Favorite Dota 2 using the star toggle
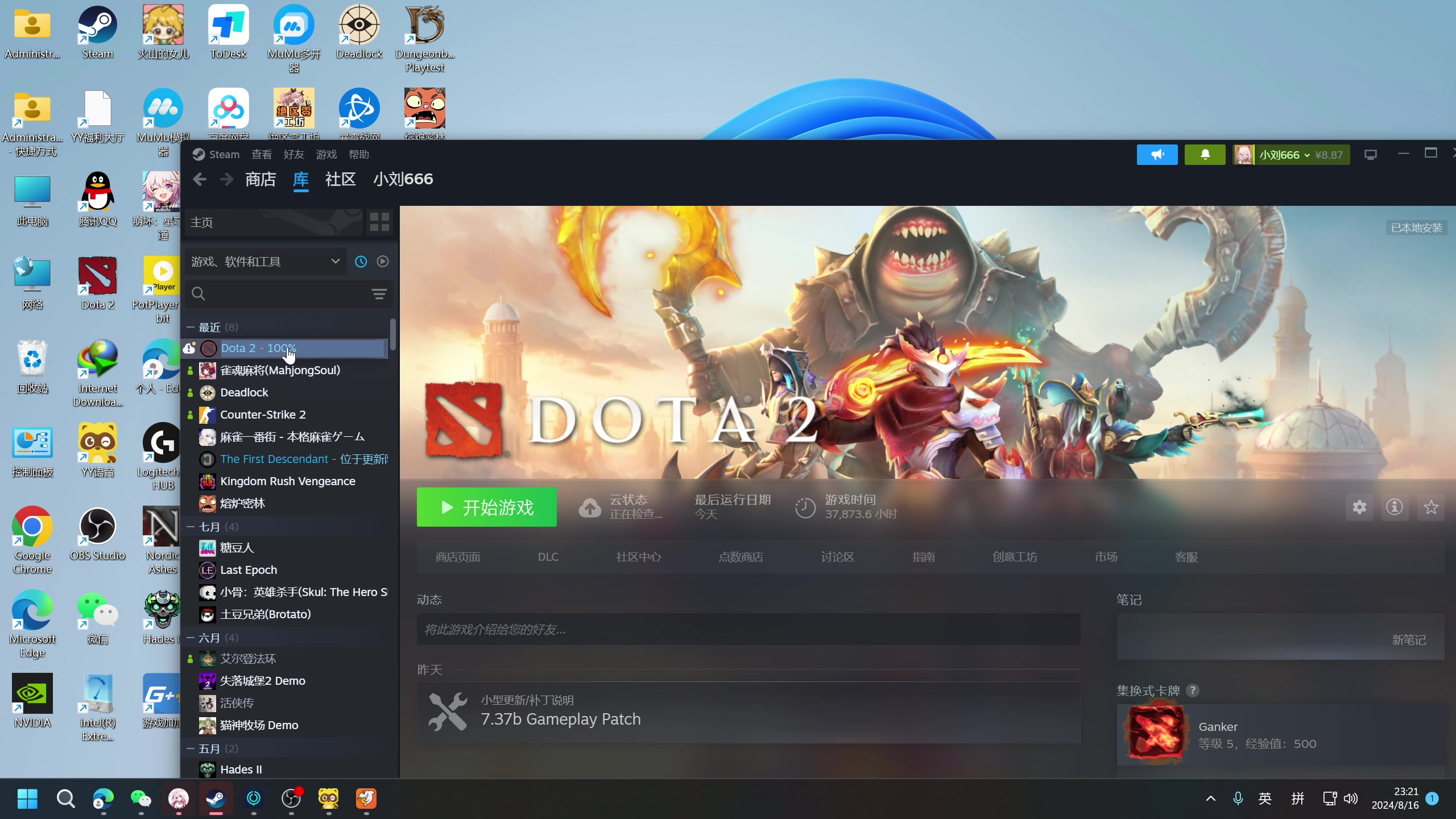Screen dimensions: 1456x819 tap(1431, 507)
